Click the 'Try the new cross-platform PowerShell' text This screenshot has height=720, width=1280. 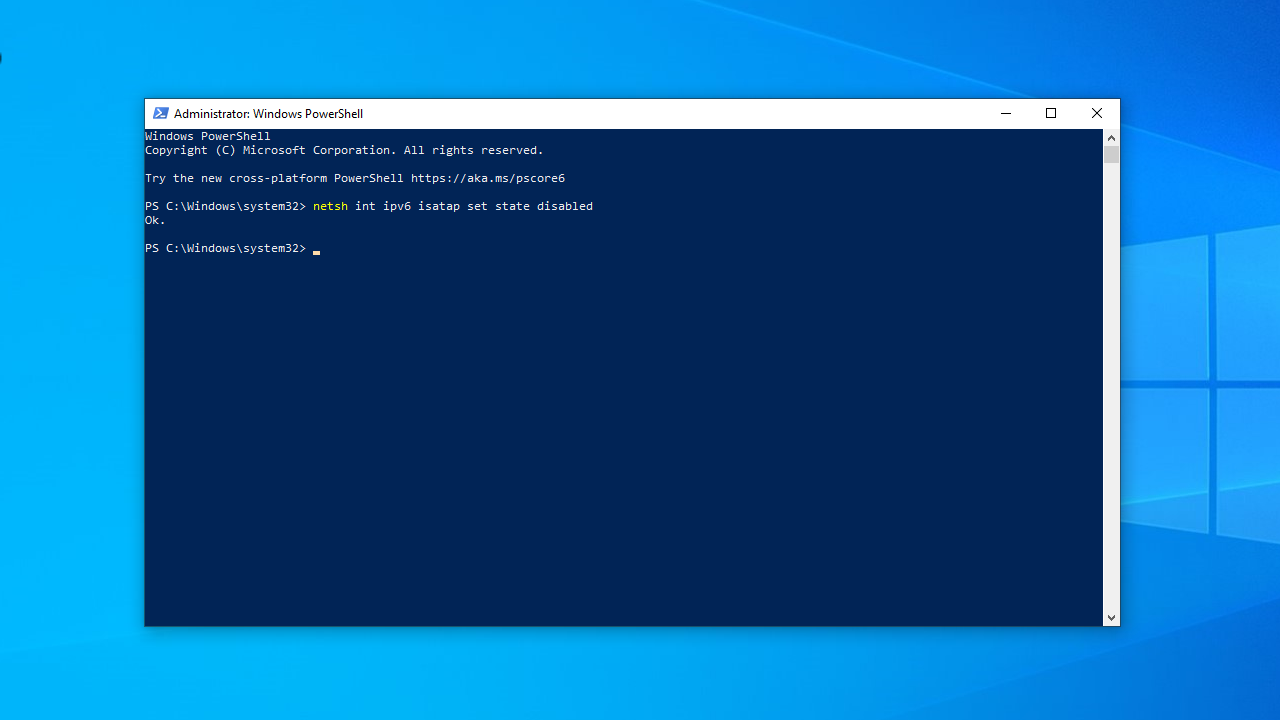tap(274, 178)
